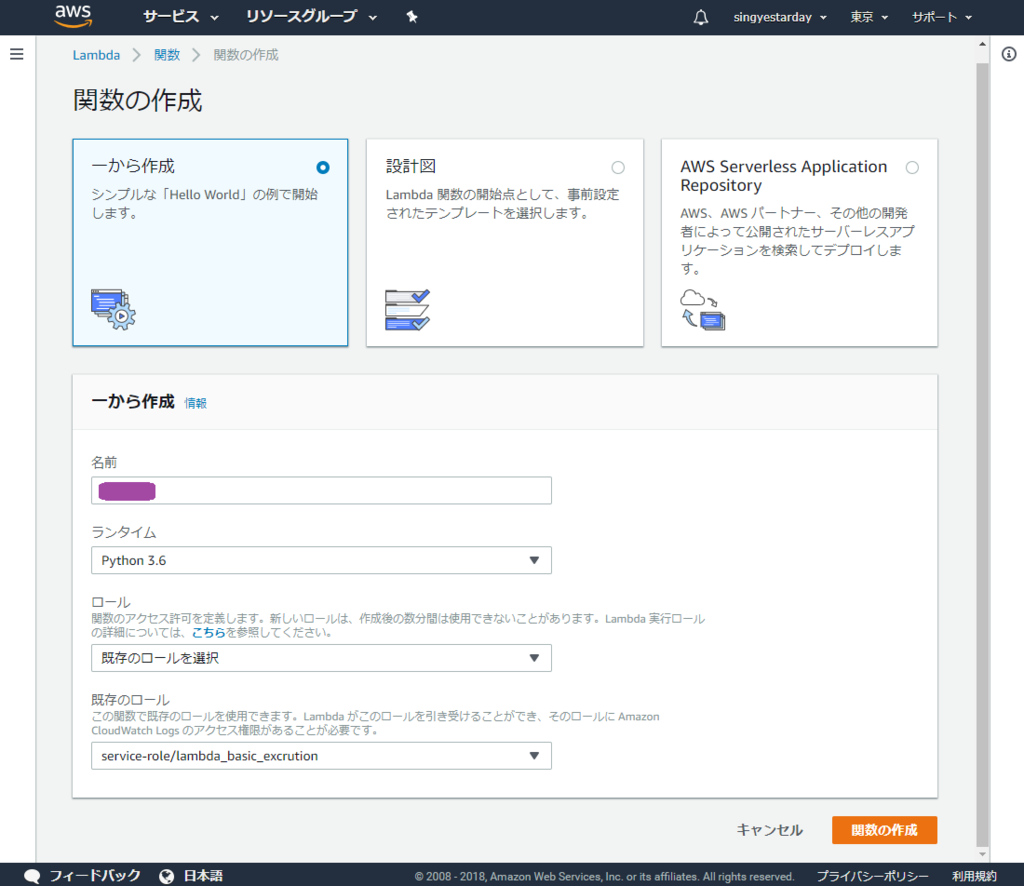The image size is (1024, 886).
Task: Open the service-role/lambda_basic_excrution dropdown
Action: [x=321, y=756]
